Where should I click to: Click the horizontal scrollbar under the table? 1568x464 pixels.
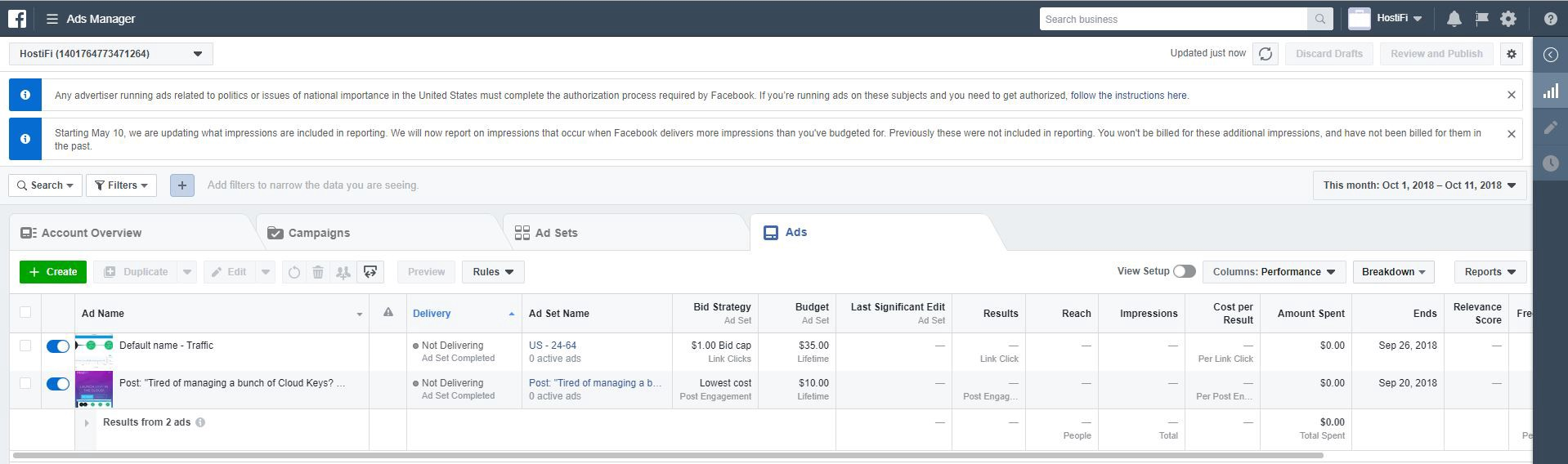667,455
